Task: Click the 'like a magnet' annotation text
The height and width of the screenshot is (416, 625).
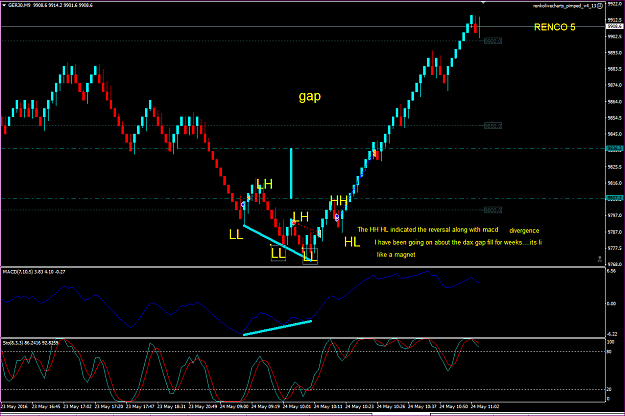Action: tap(396, 255)
